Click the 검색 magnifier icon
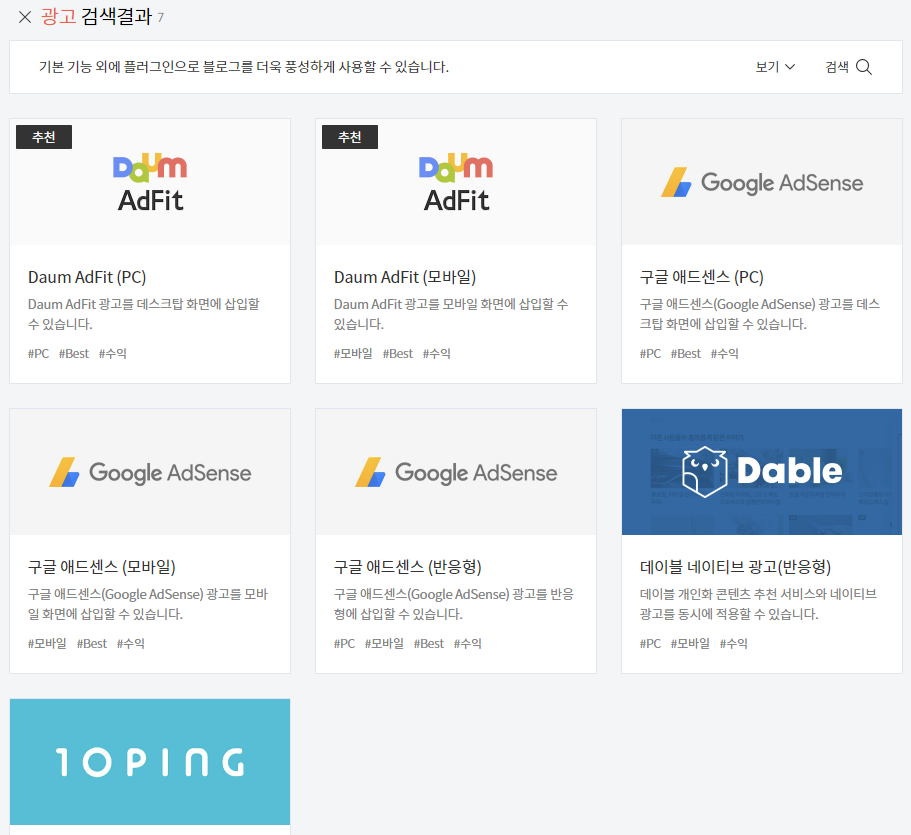 pos(864,67)
